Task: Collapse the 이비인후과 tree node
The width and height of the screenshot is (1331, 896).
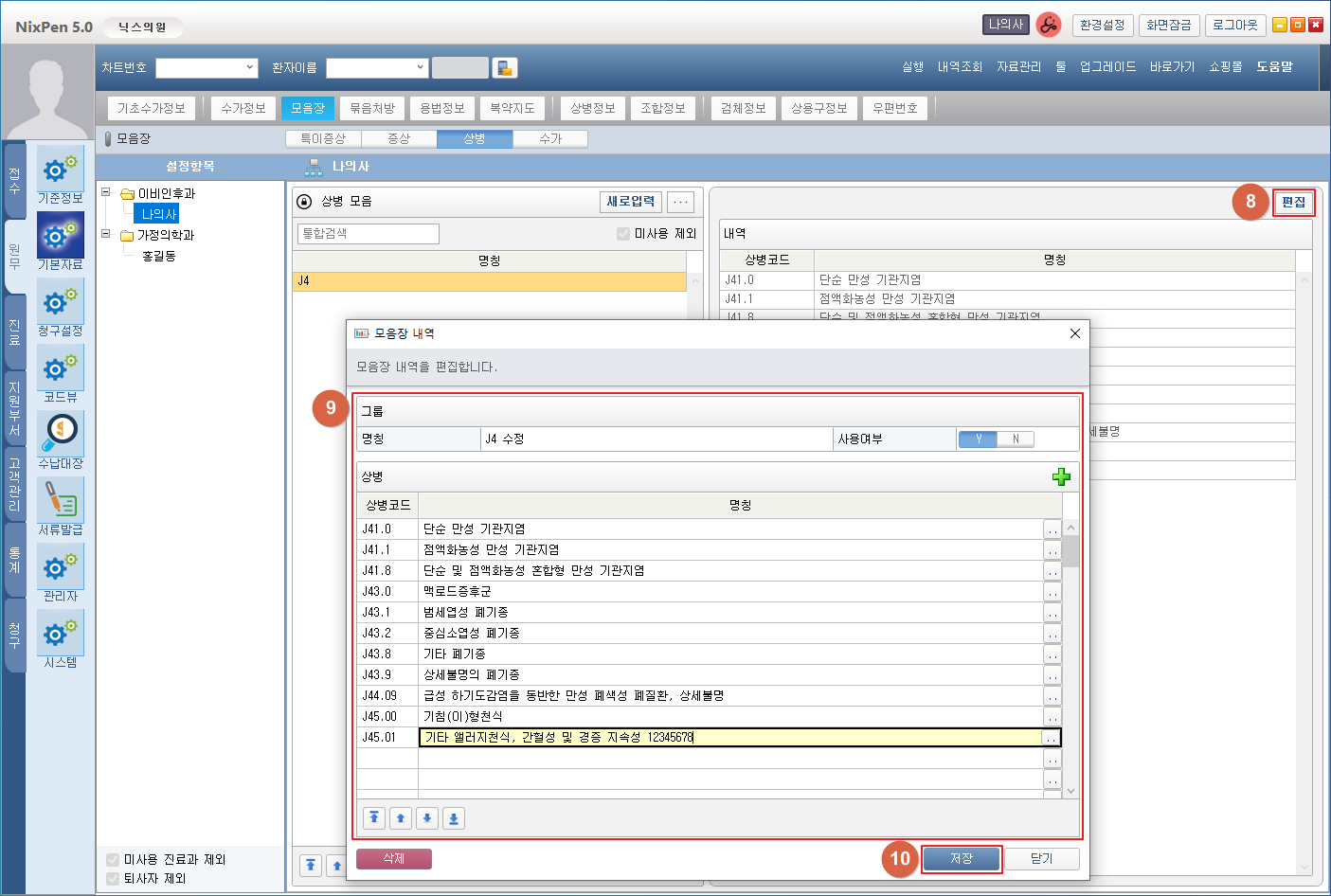Action: coord(106,192)
